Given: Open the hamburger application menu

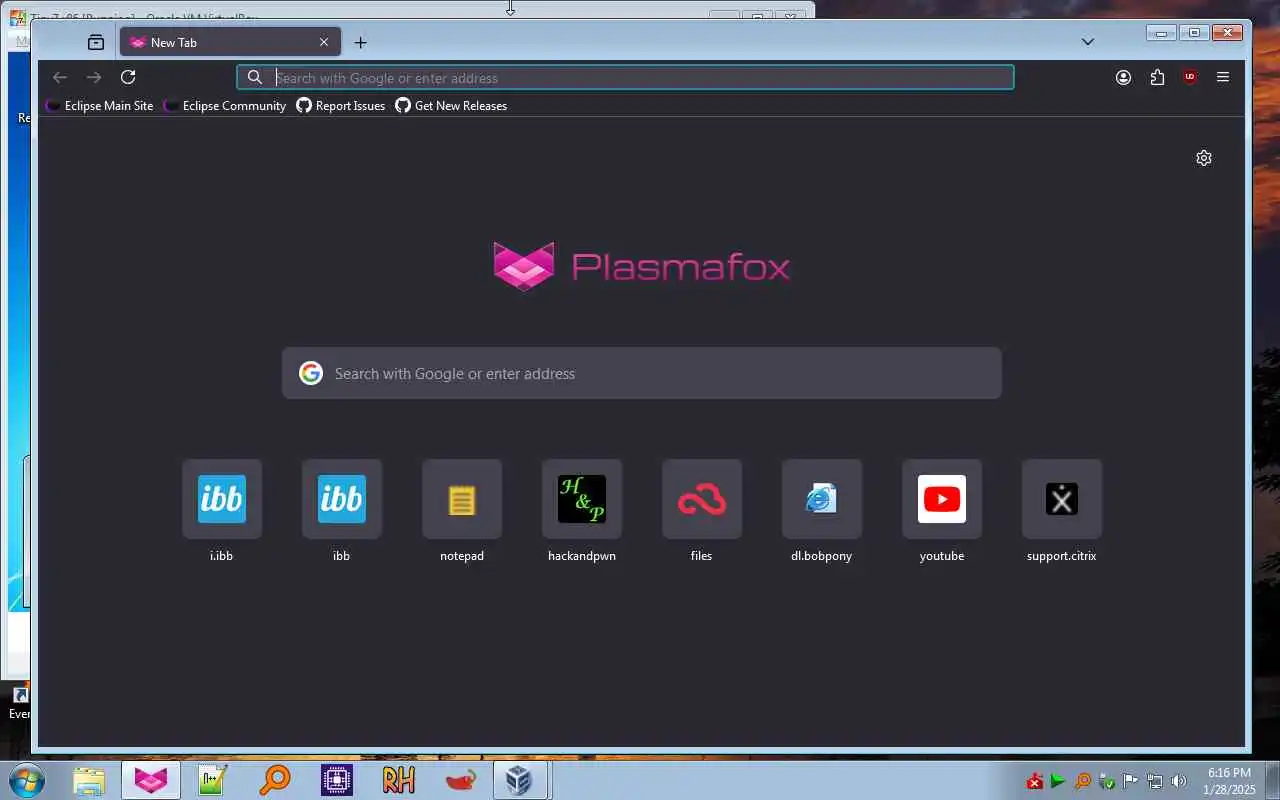Looking at the screenshot, I should click(1223, 77).
